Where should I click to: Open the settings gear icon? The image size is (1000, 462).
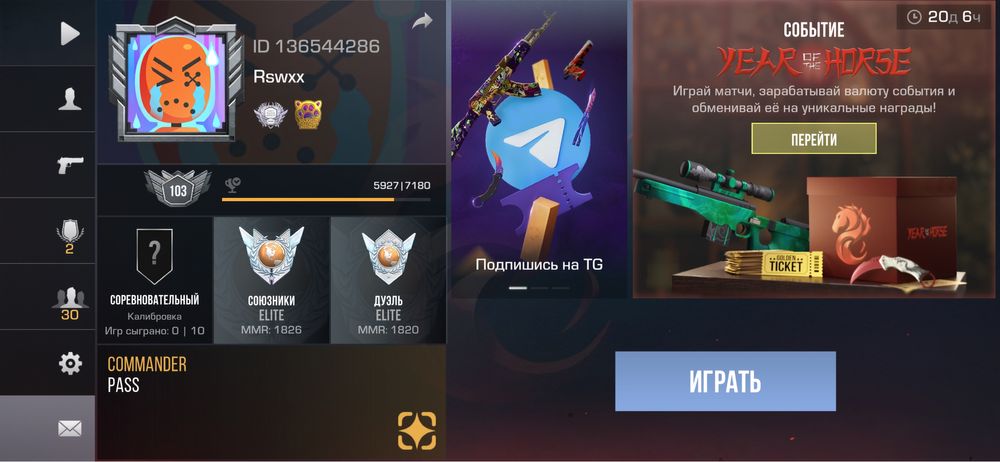pyautogui.click(x=70, y=364)
